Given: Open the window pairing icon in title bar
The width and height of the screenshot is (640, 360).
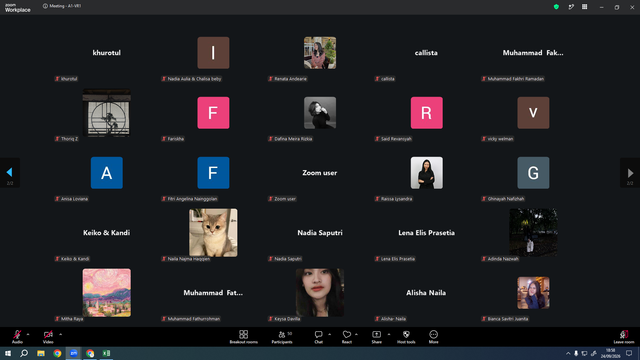Looking at the screenshot, I should click(x=571, y=7).
